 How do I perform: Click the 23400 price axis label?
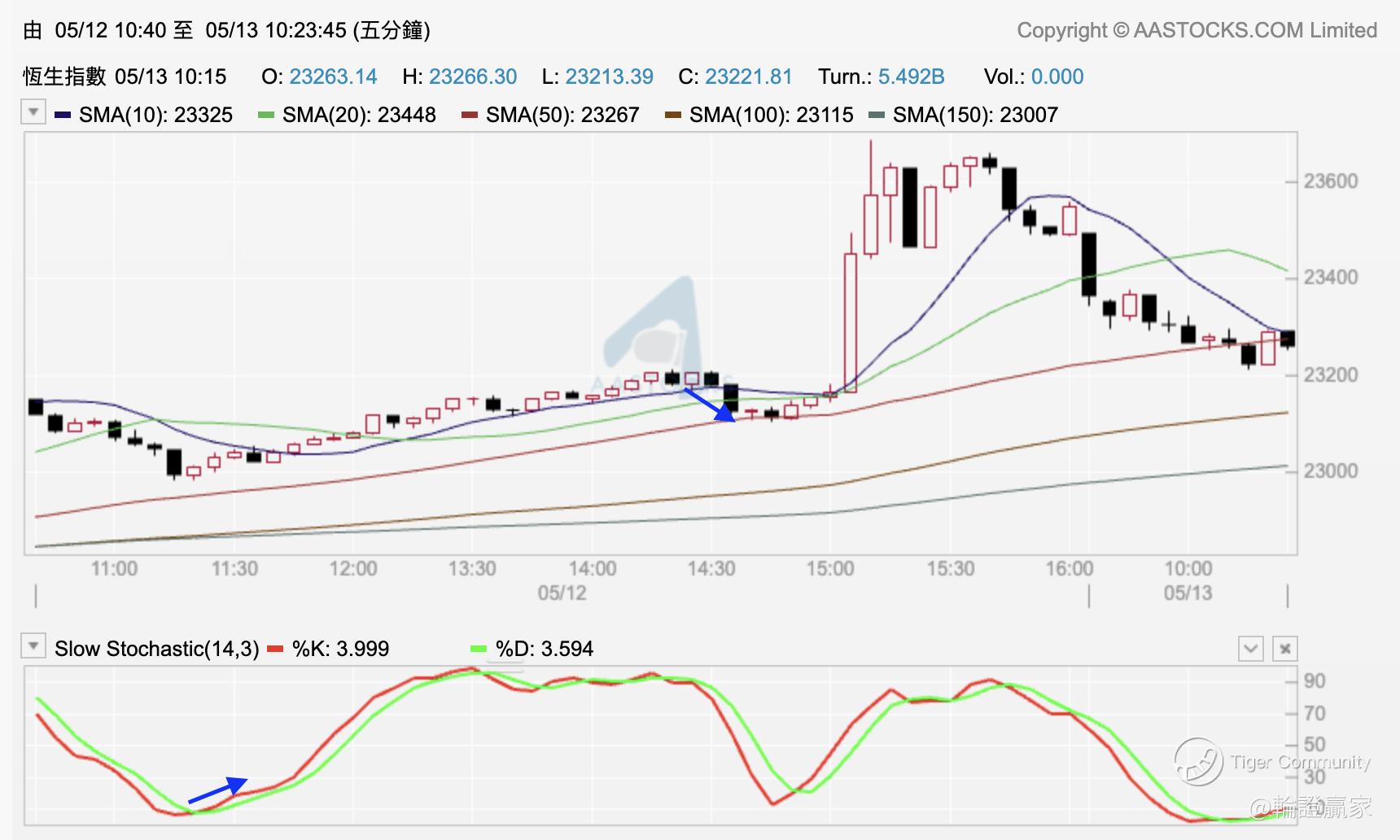tap(1331, 278)
